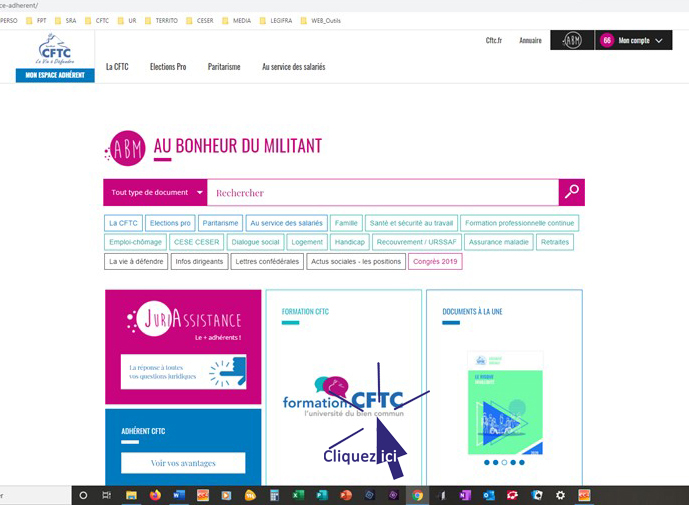689x505 pixels.
Task: Open Excel from the taskbar
Action: pyautogui.click(x=298, y=495)
